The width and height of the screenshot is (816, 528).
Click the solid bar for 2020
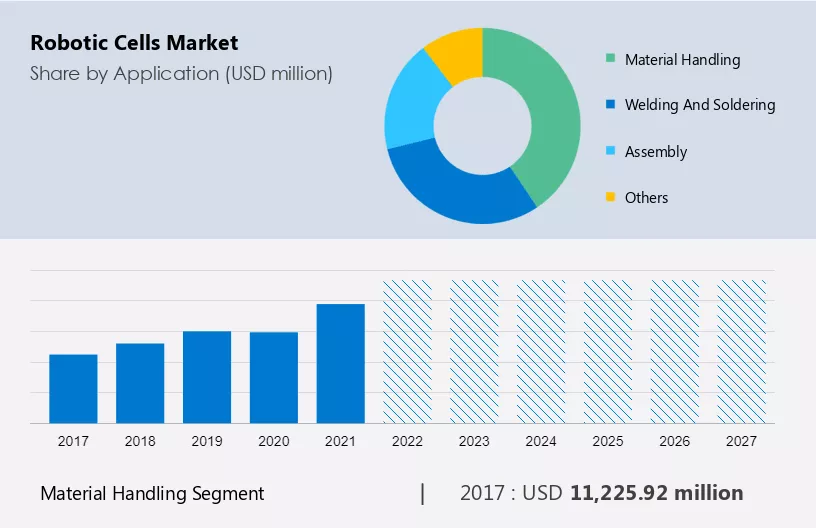point(274,378)
